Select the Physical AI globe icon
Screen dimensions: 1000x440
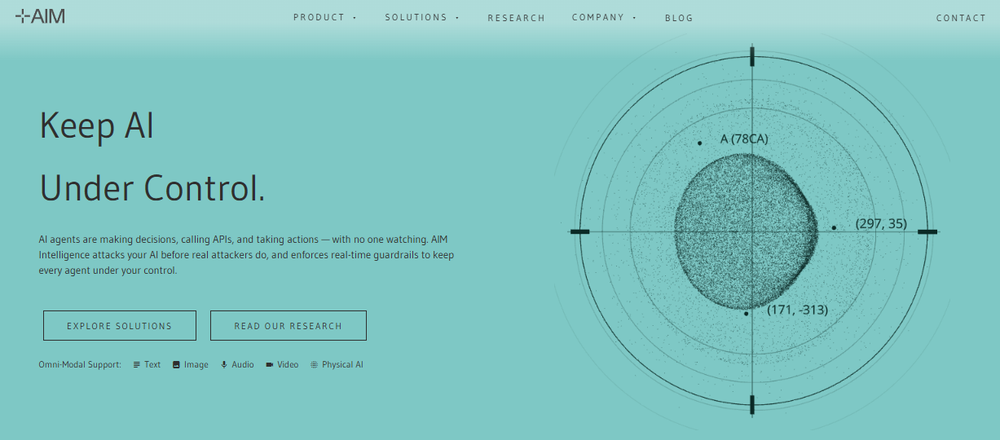(314, 365)
